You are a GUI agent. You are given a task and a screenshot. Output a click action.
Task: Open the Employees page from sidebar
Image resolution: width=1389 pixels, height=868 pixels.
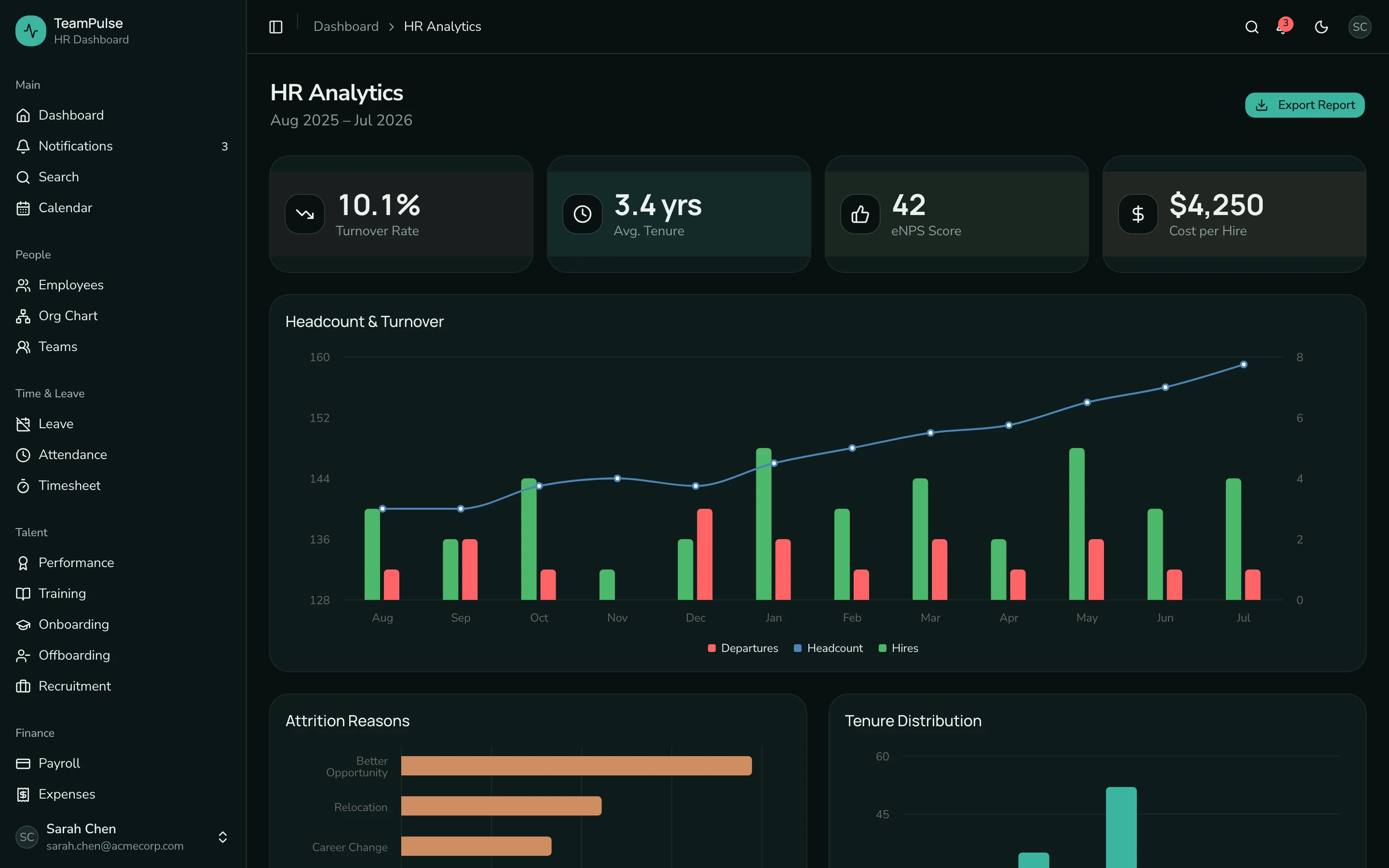(x=123, y=285)
